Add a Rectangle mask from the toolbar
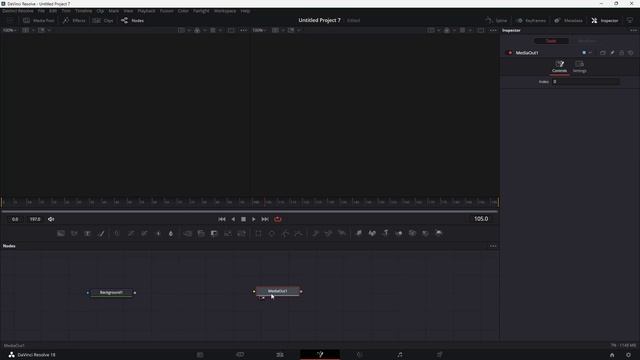This screenshot has width=640, height=360. point(258,233)
